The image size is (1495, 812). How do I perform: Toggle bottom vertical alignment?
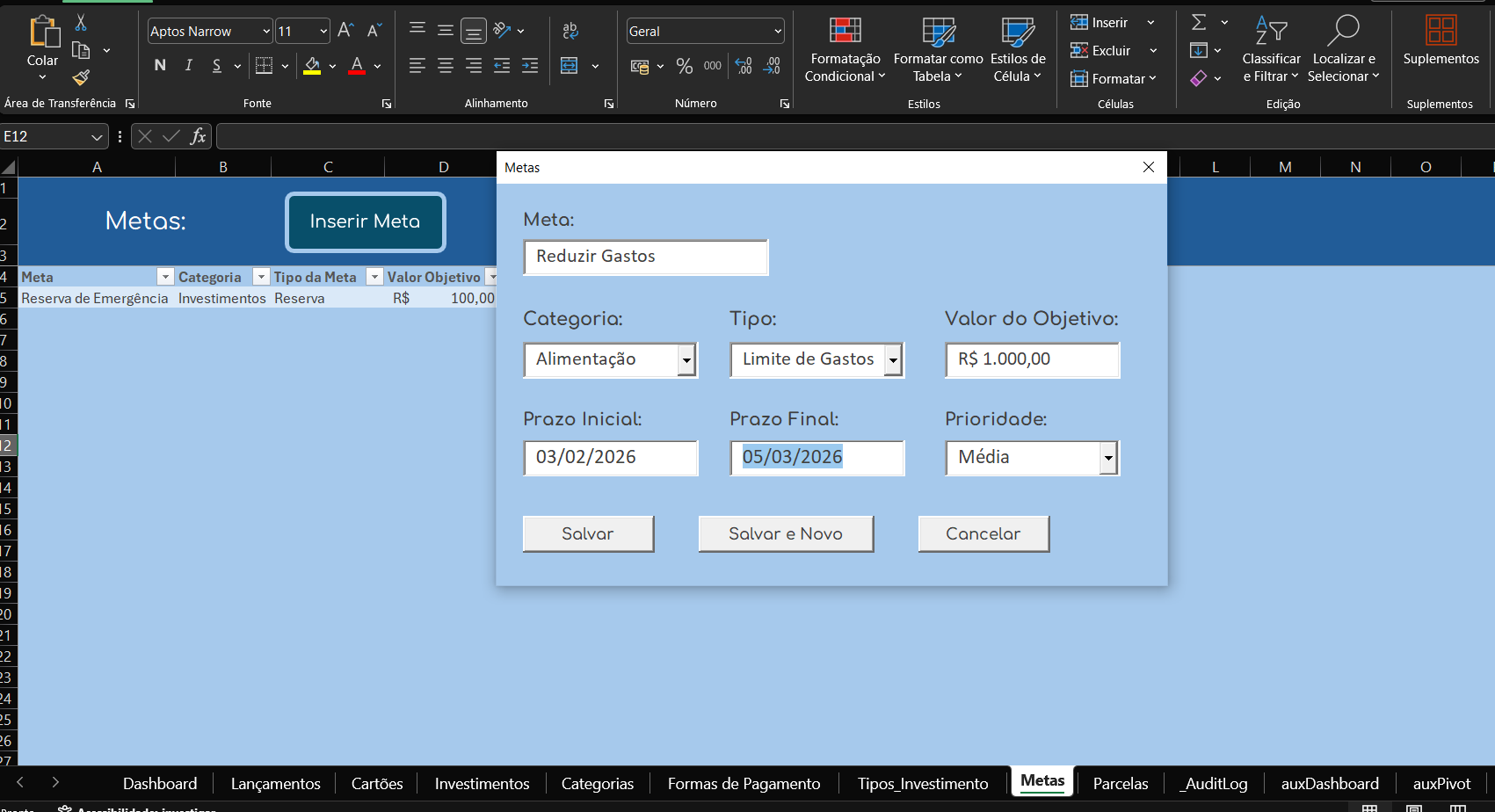coord(474,31)
